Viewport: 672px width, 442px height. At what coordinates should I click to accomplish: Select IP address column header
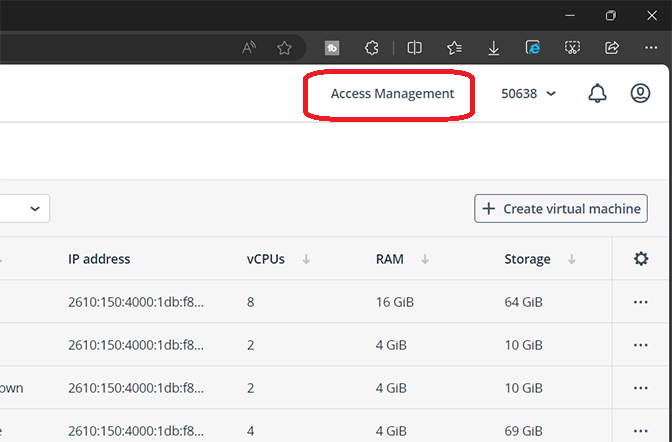[99, 259]
